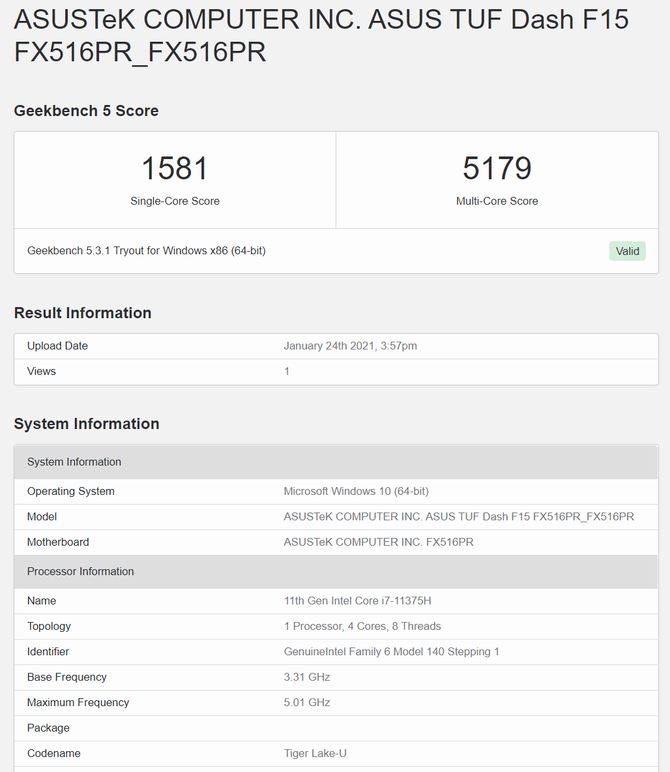Click the Views row label
This screenshot has width=670, height=772.
tap(42, 371)
